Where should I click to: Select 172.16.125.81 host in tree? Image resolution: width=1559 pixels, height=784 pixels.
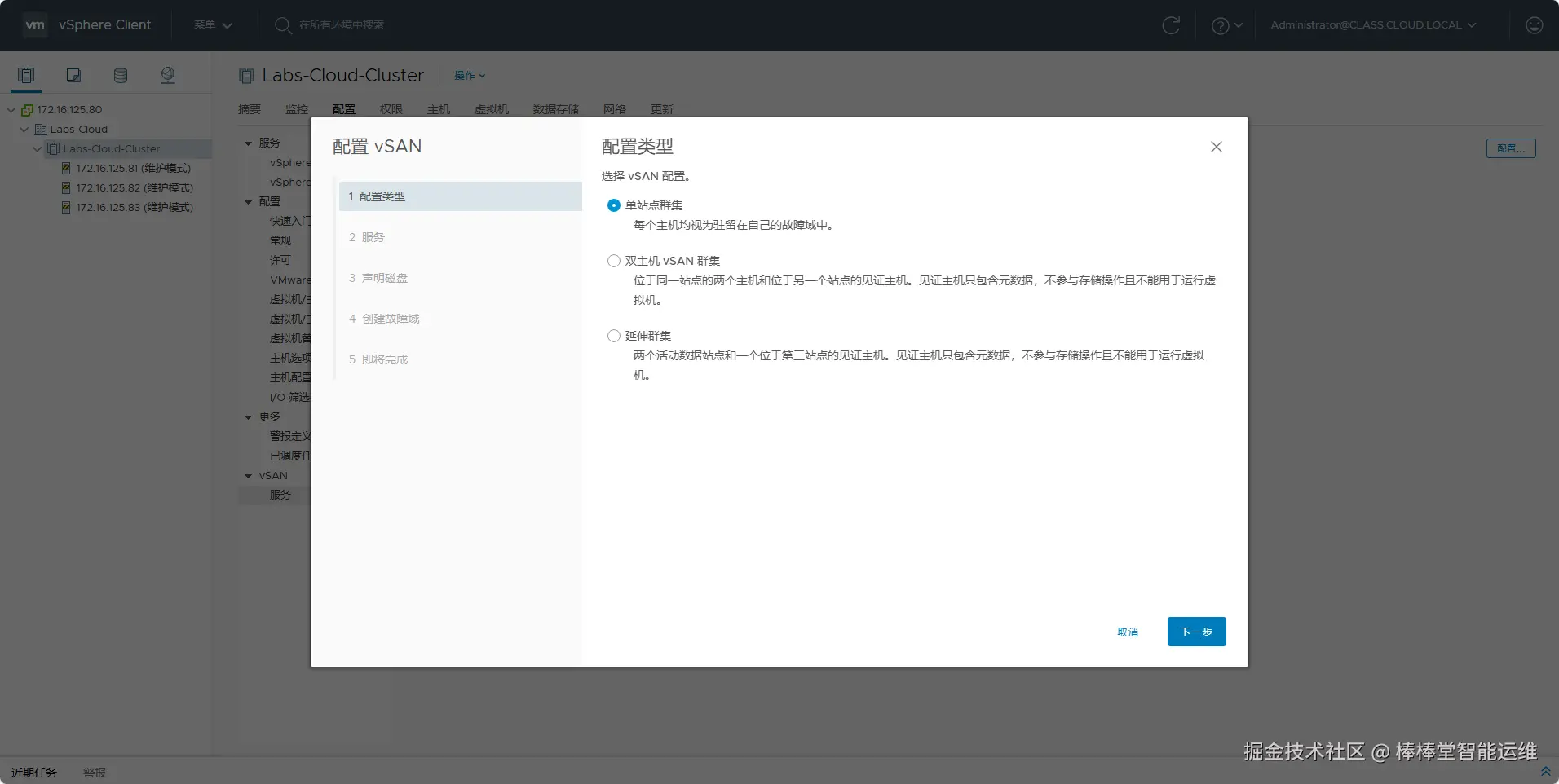point(134,169)
